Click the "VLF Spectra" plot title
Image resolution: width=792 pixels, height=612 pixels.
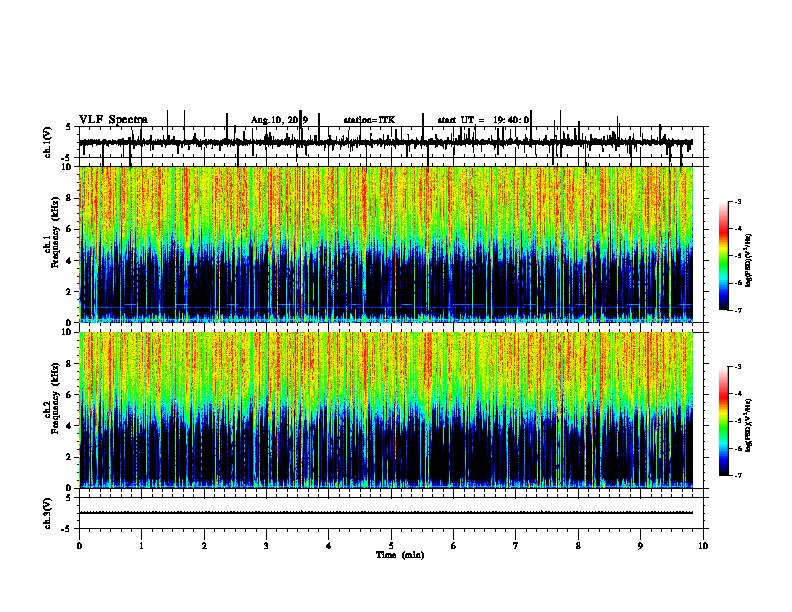pos(113,120)
